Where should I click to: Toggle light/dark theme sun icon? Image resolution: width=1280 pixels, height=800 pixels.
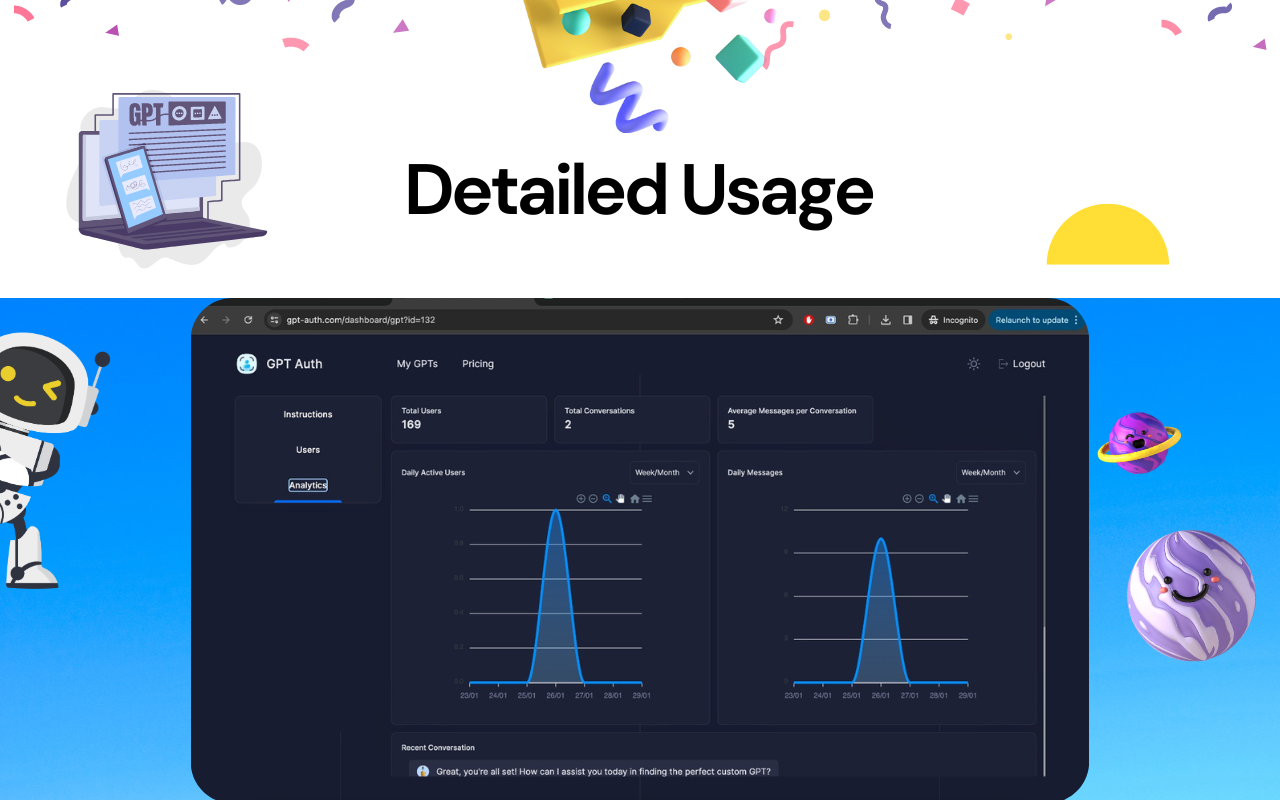[x=974, y=364]
